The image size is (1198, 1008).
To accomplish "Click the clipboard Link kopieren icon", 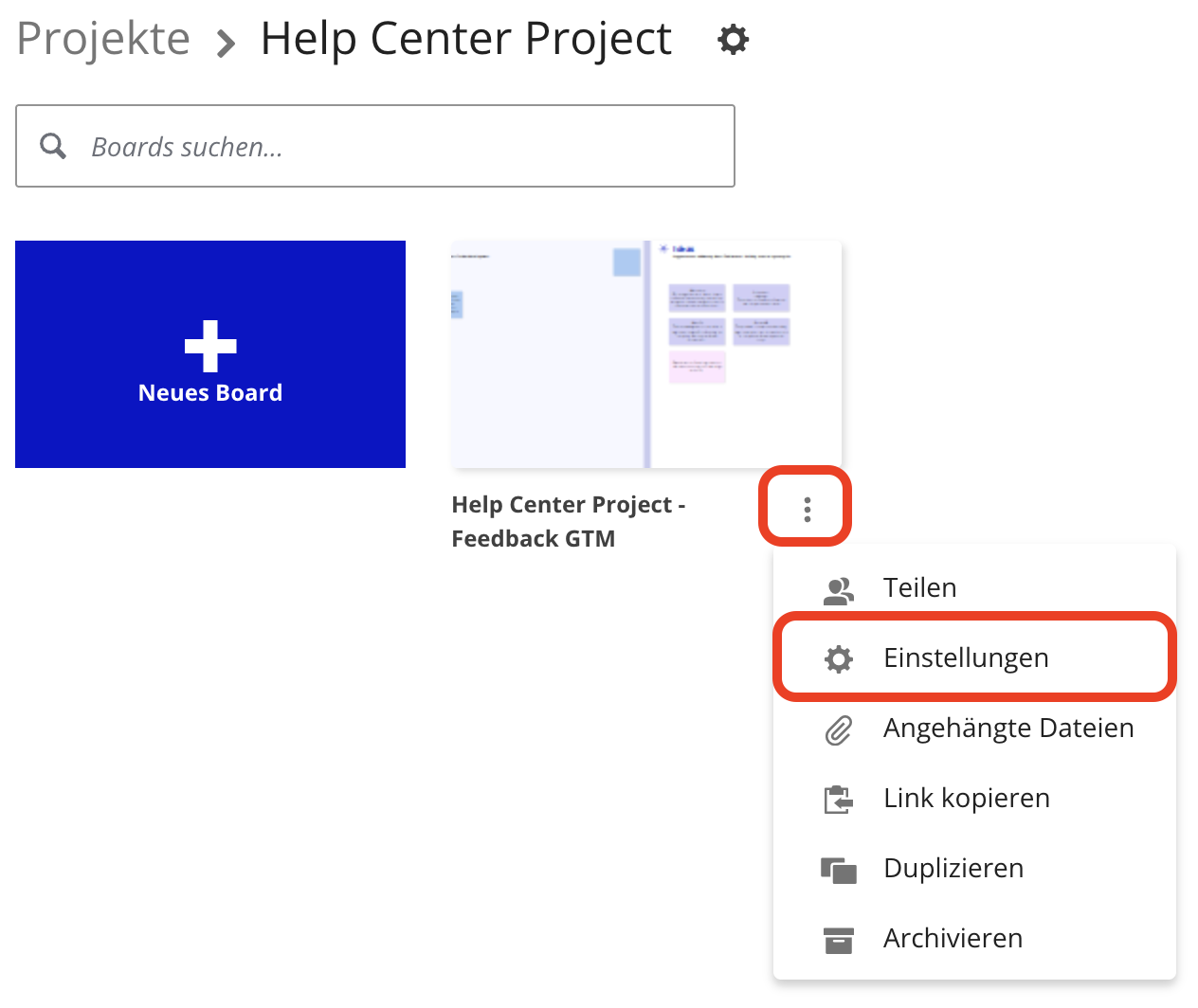I will (838, 800).
